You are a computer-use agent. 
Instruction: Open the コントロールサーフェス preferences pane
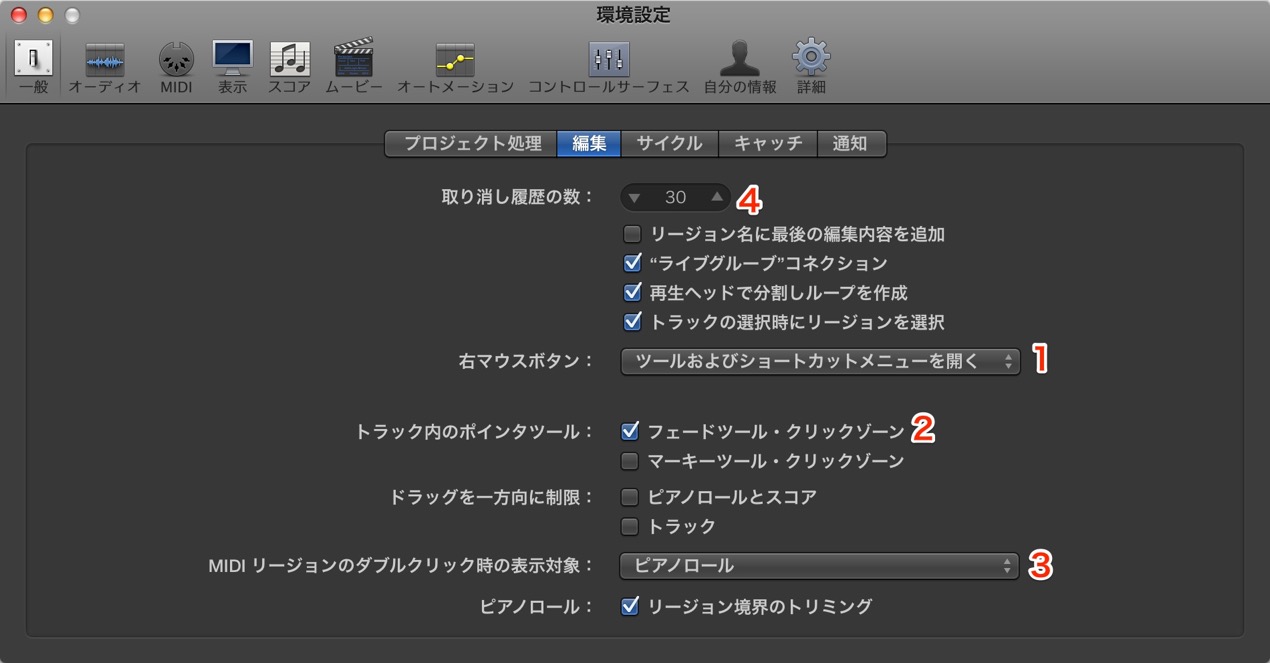(609, 67)
